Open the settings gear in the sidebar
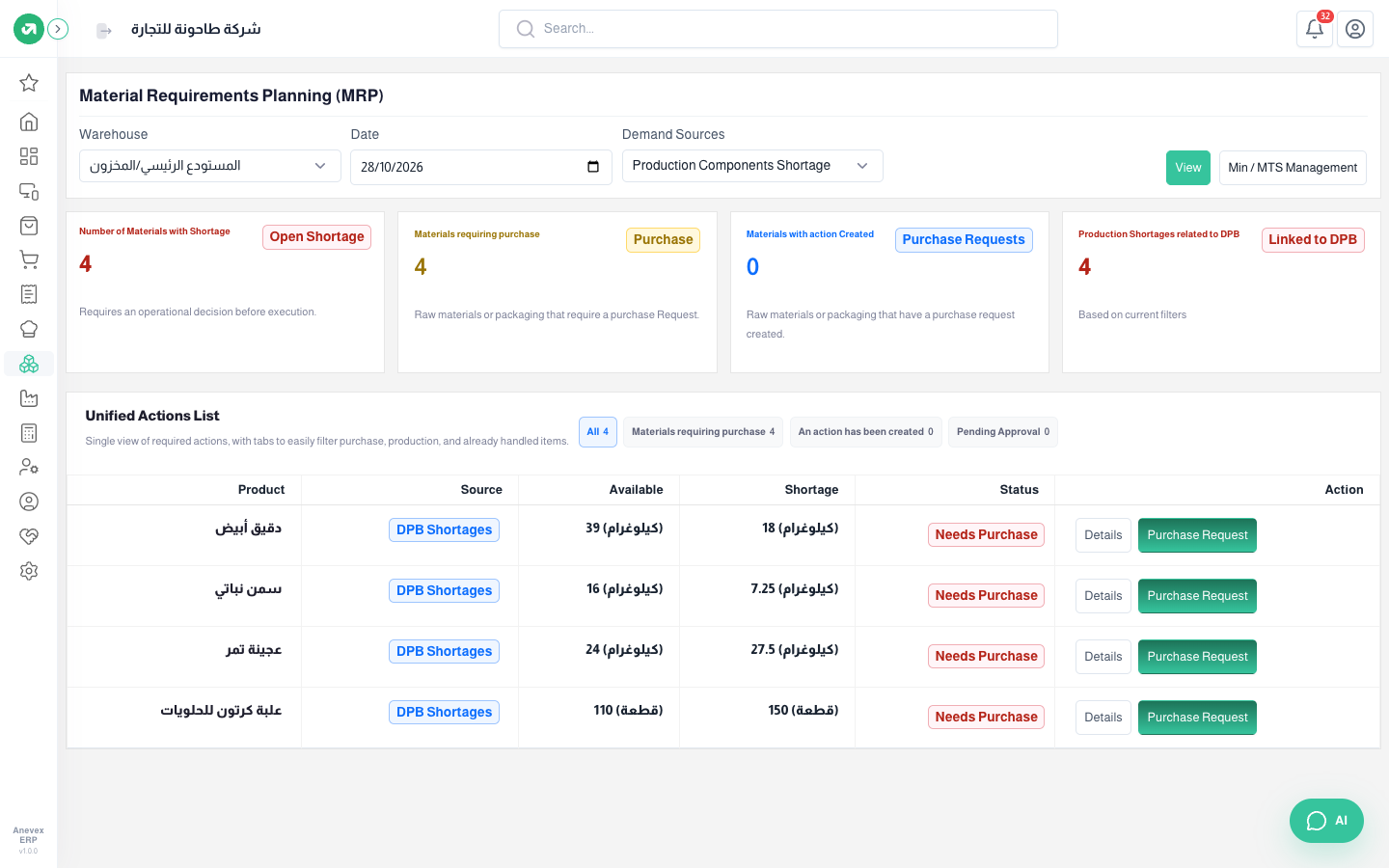The width and height of the screenshot is (1389, 868). tap(29, 571)
